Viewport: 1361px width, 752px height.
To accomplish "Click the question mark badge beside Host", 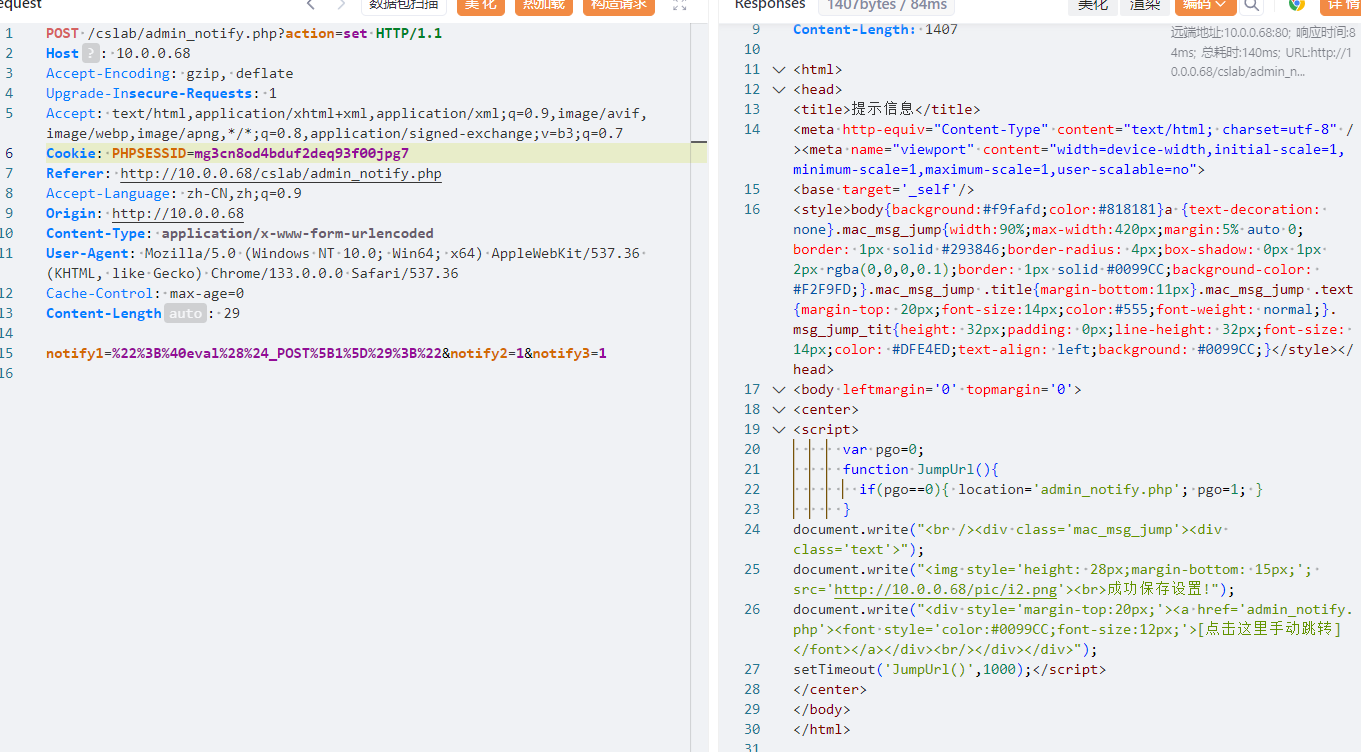I will point(91,53).
